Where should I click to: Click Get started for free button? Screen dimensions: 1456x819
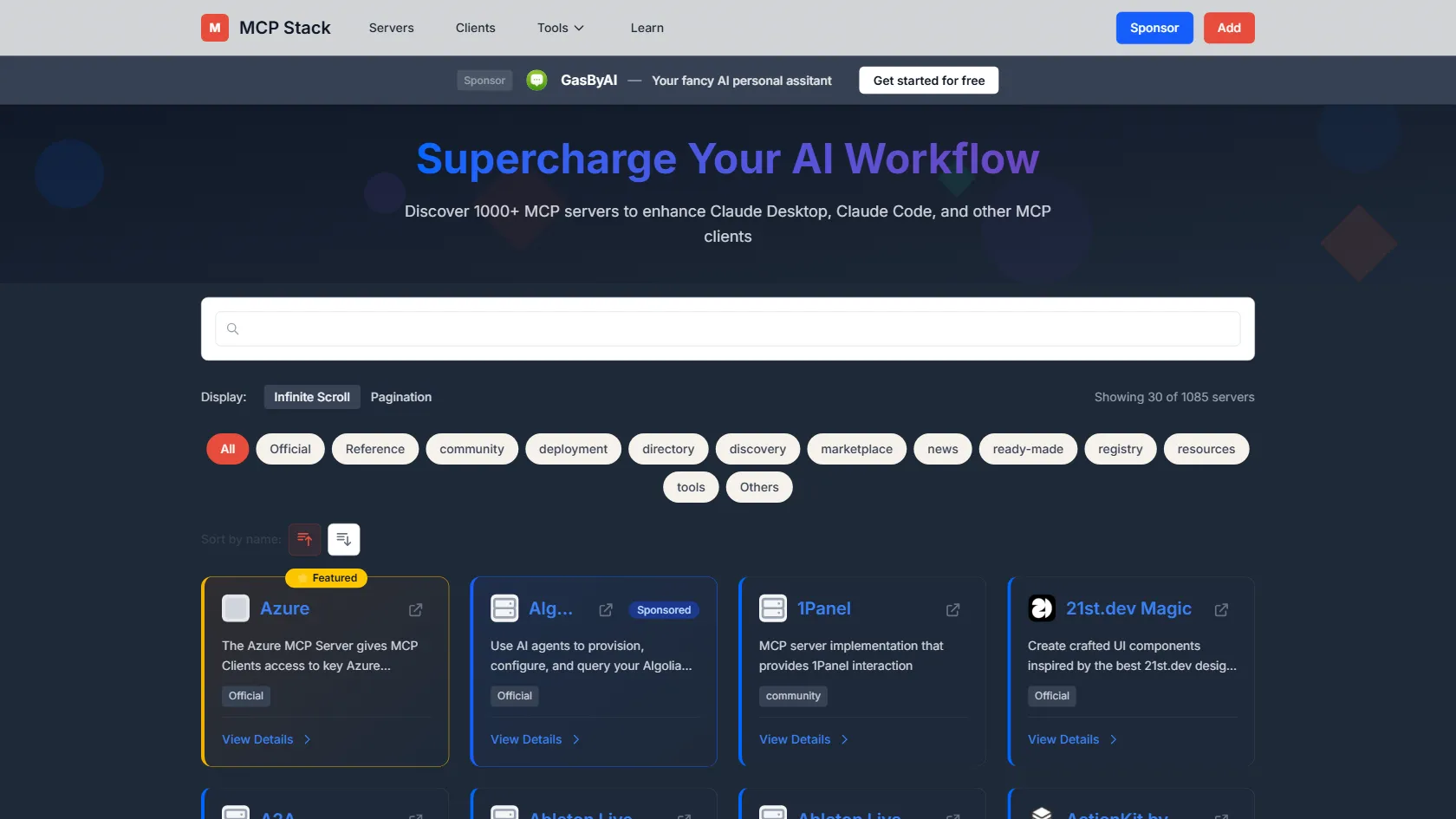929,81
